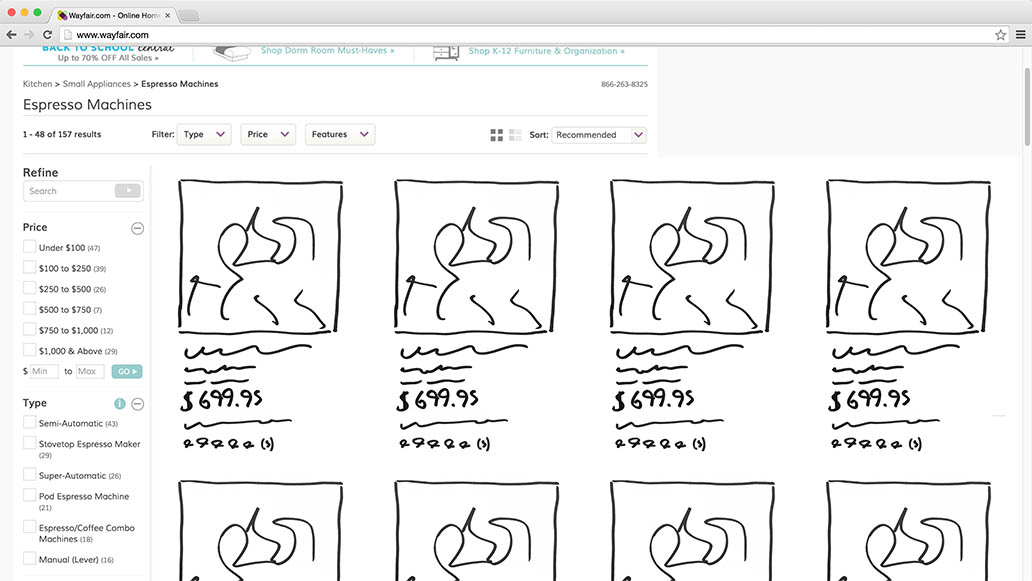
Task: Reload the Wayfair page
Action: coord(47,34)
